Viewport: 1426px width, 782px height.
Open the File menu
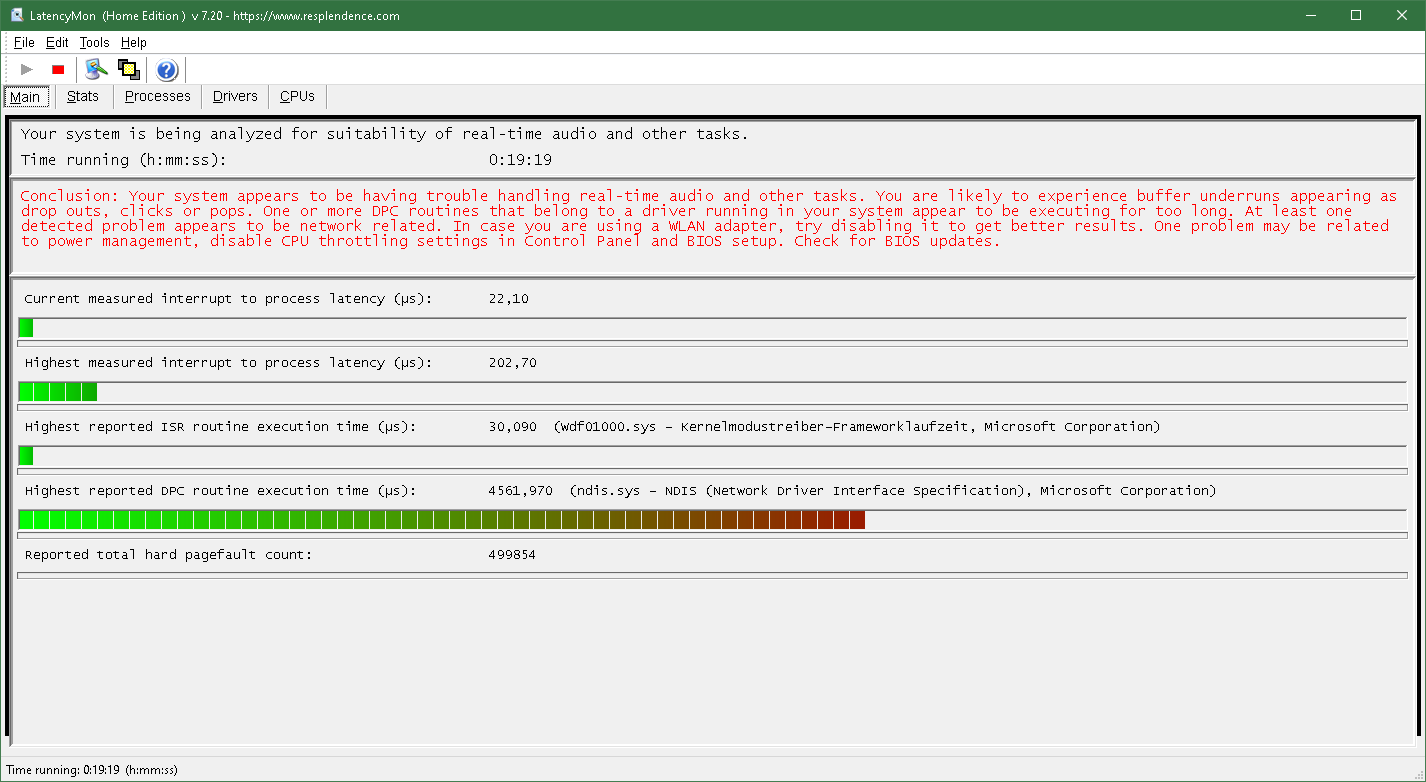click(24, 43)
